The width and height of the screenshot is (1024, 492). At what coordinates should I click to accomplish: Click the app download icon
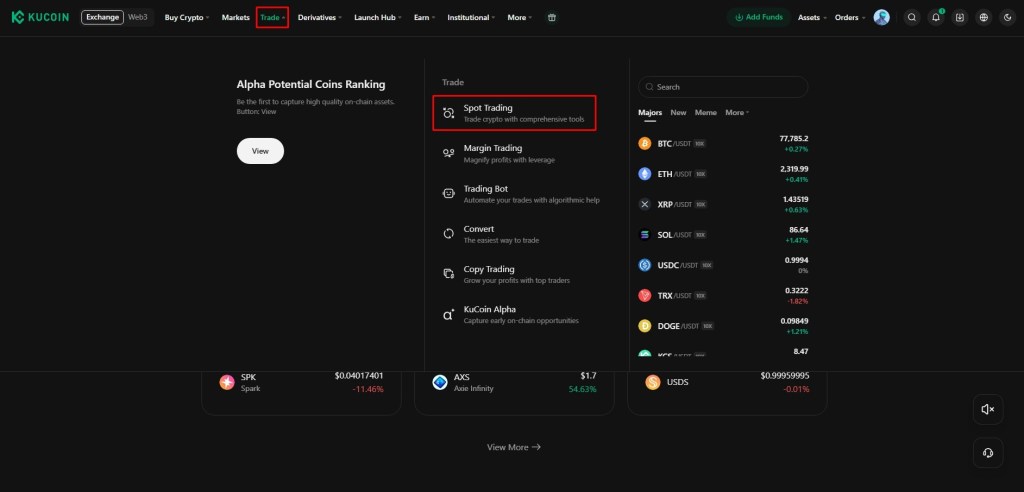[x=959, y=18]
